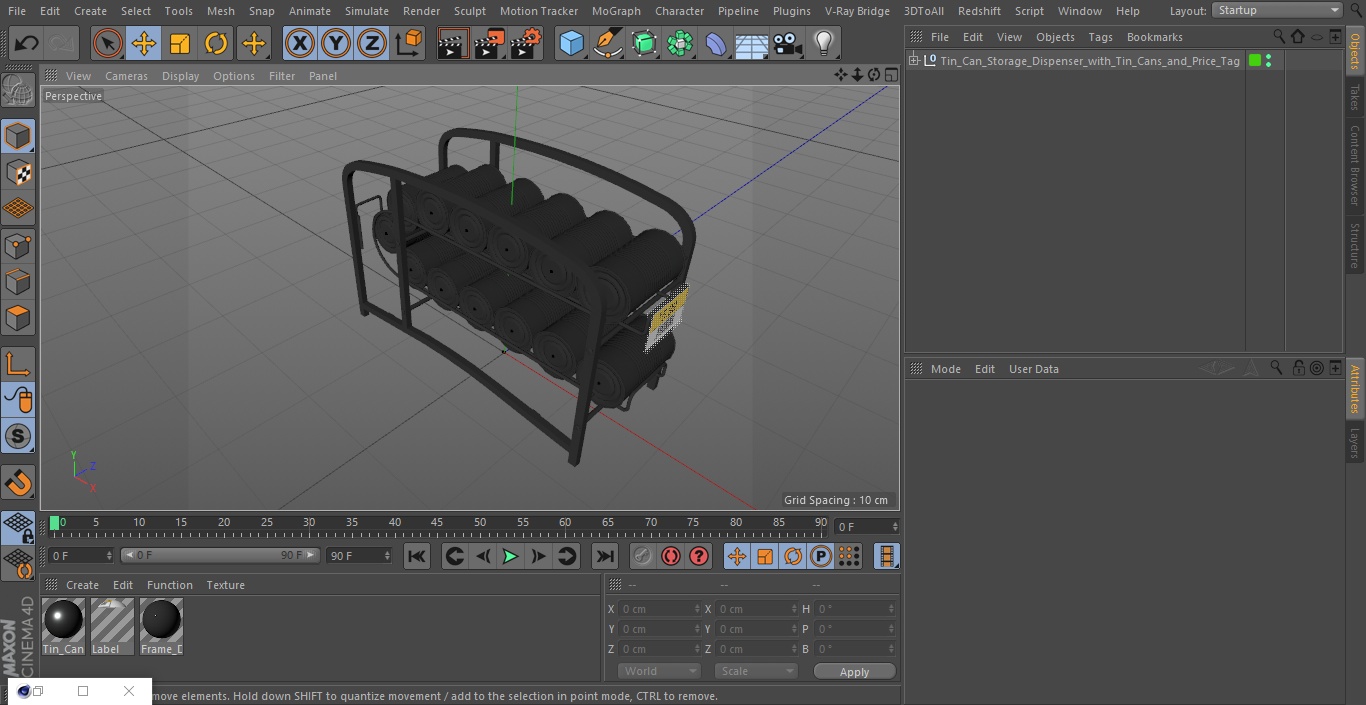The image size is (1366, 705).
Task: Play animation forward
Action: point(510,556)
